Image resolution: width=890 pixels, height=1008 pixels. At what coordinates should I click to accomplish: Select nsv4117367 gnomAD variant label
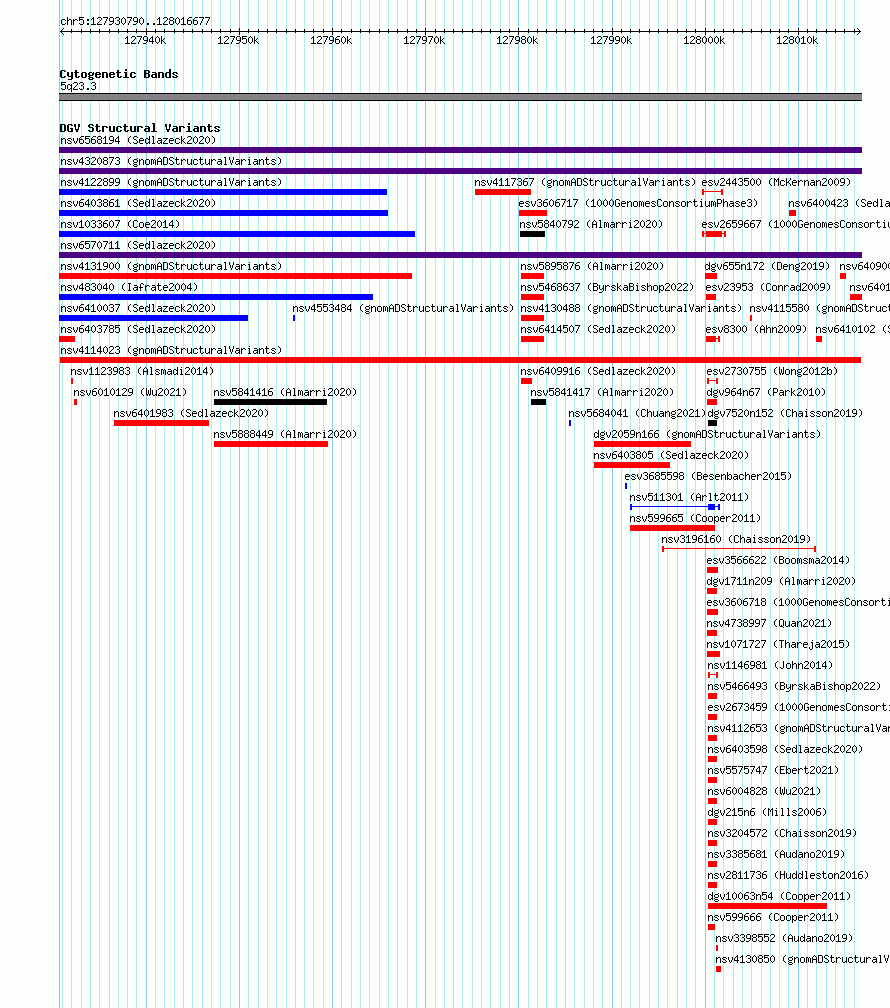pyautogui.click(x=585, y=183)
